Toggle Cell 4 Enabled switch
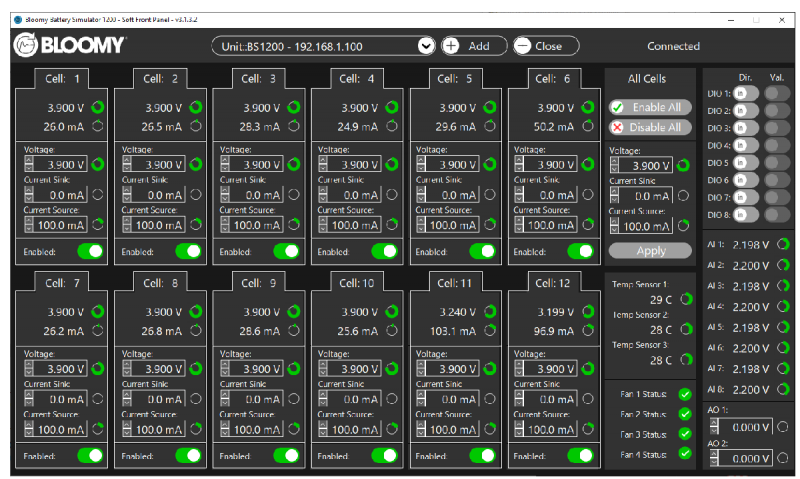 click(384, 251)
